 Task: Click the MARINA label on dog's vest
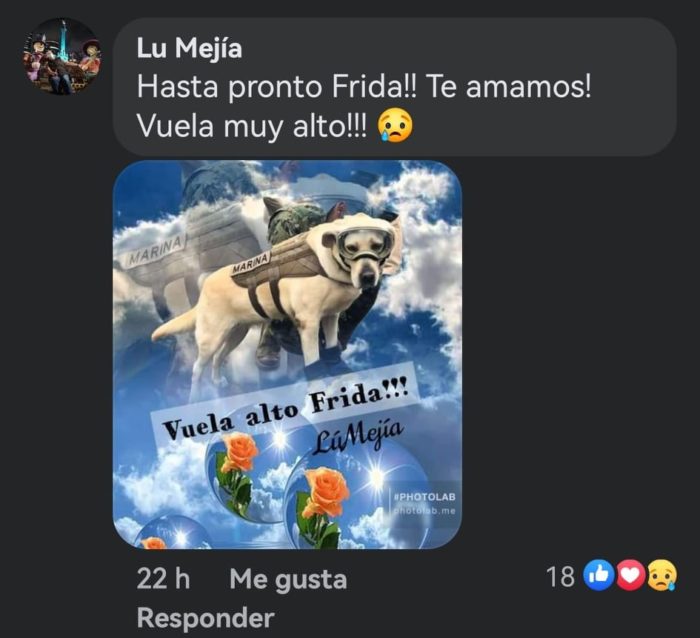[251, 263]
